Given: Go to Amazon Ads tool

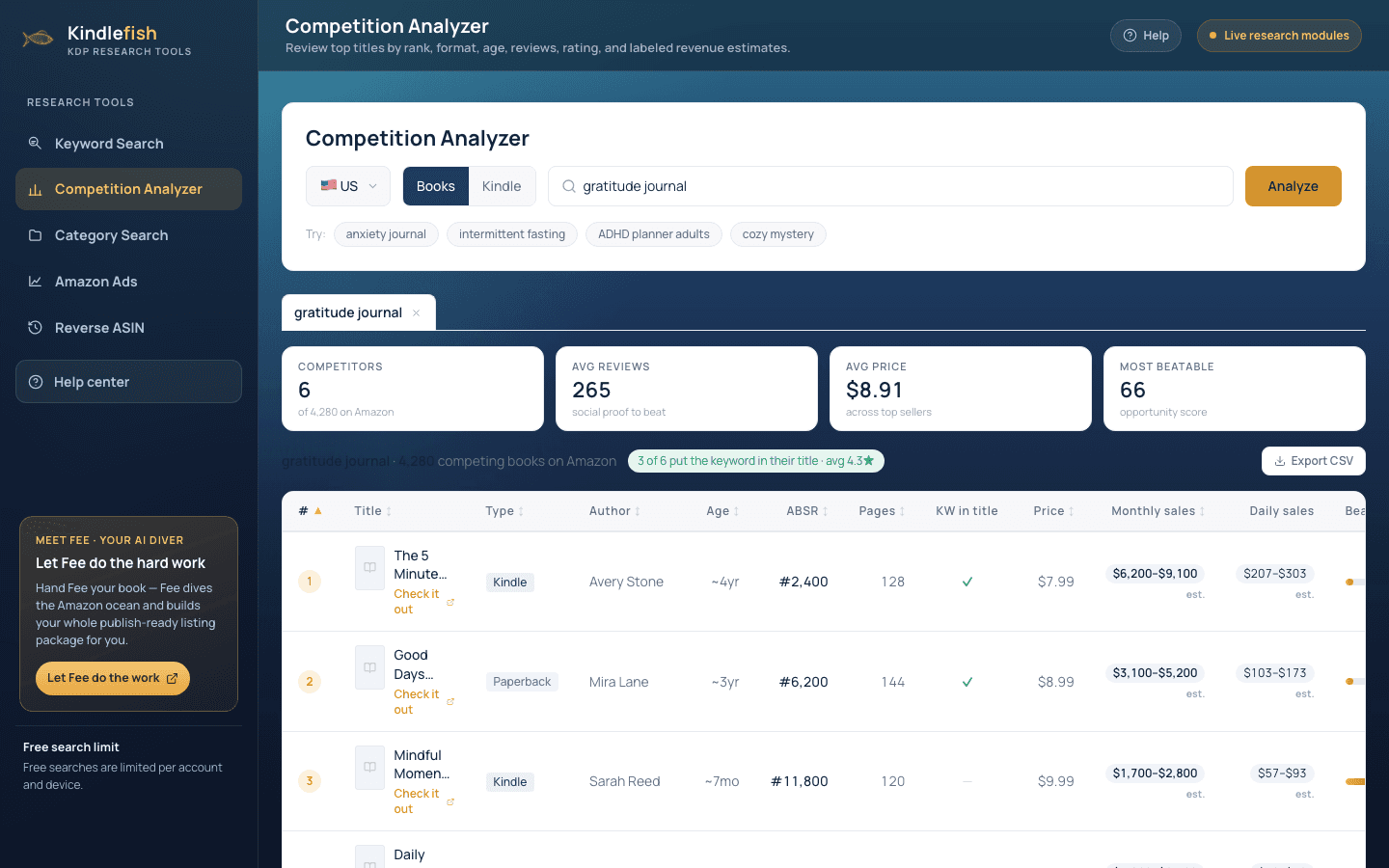Looking at the screenshot, I should tap(128, 282).
